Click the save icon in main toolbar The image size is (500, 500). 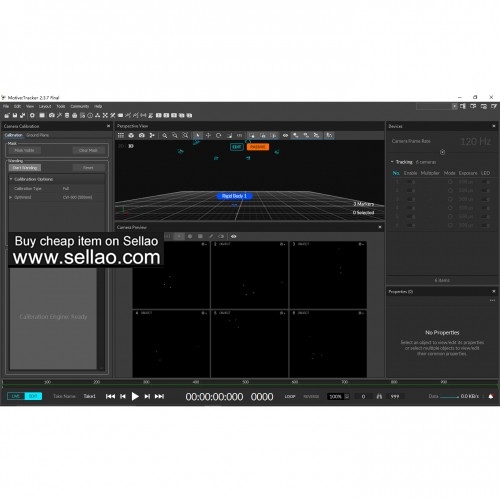[15, 115]
